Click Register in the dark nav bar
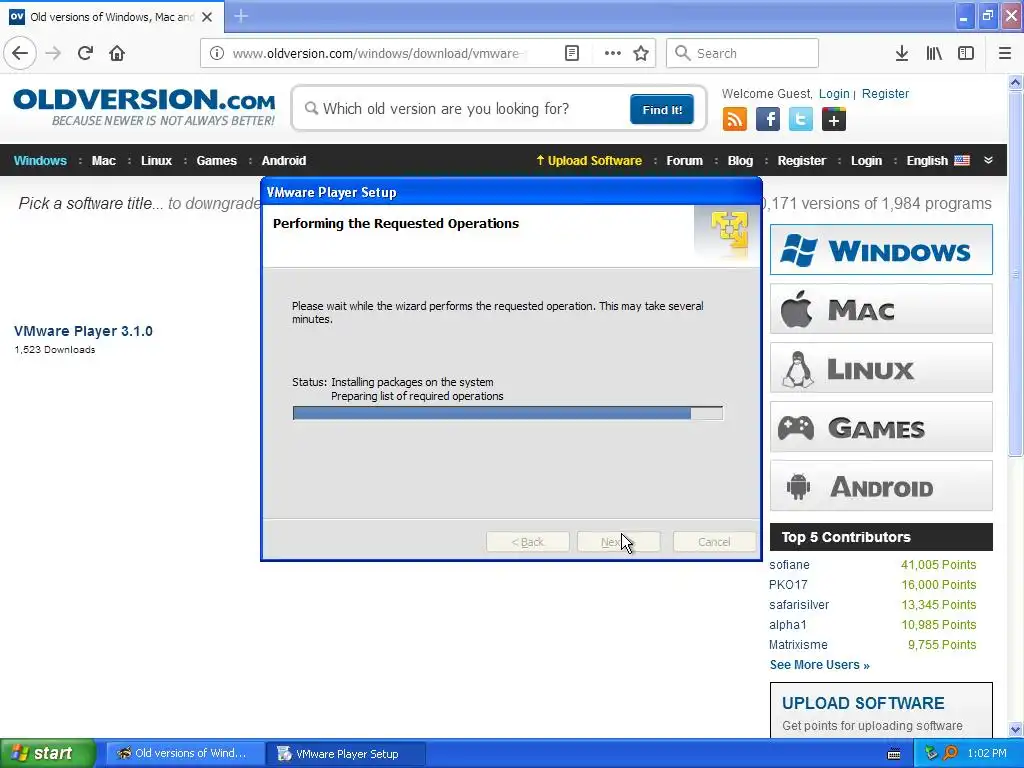1024x768 pixels. (x=801, y=161)
